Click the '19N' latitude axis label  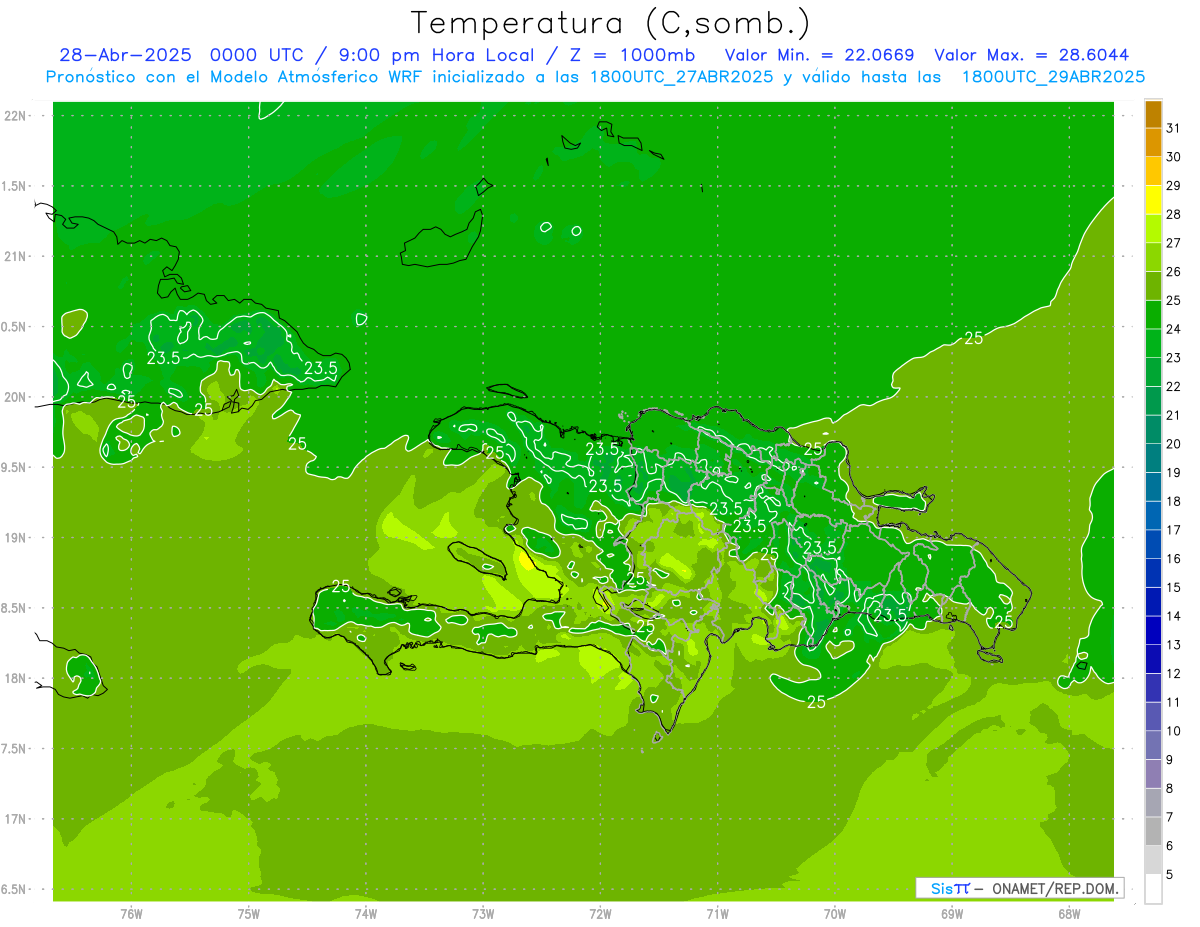(14, 538)
